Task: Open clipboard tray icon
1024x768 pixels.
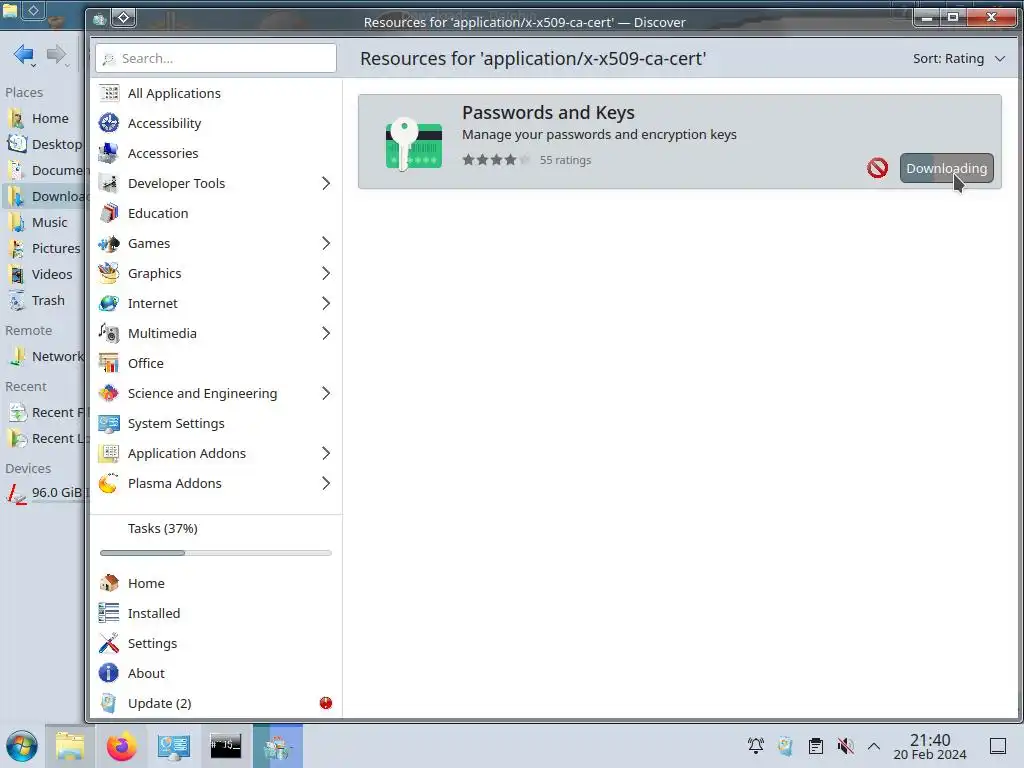Action: [816, 746]
